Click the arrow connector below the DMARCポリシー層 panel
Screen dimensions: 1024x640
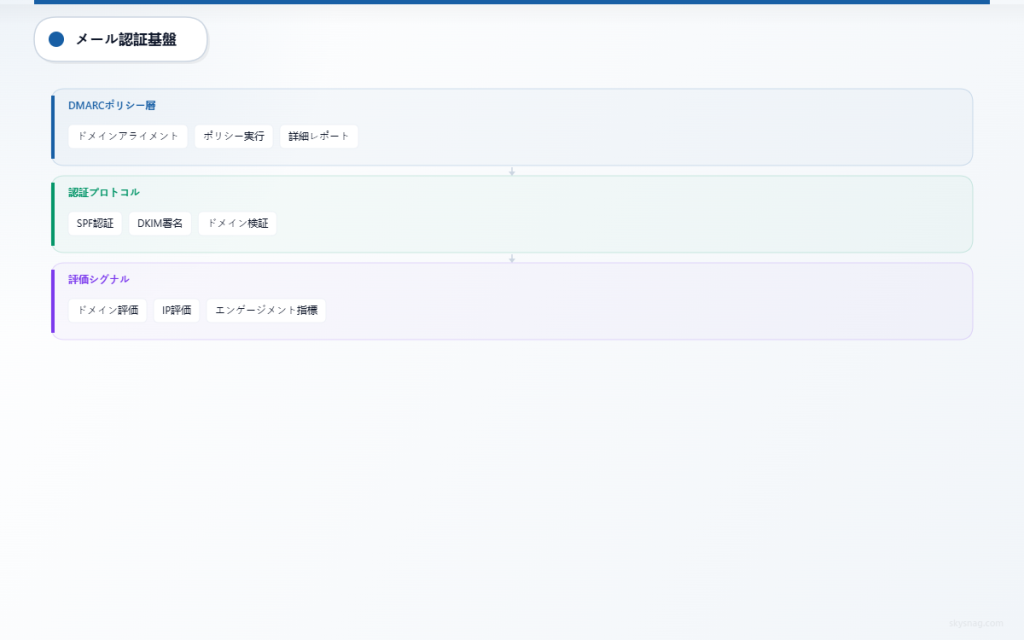(513, 170)
